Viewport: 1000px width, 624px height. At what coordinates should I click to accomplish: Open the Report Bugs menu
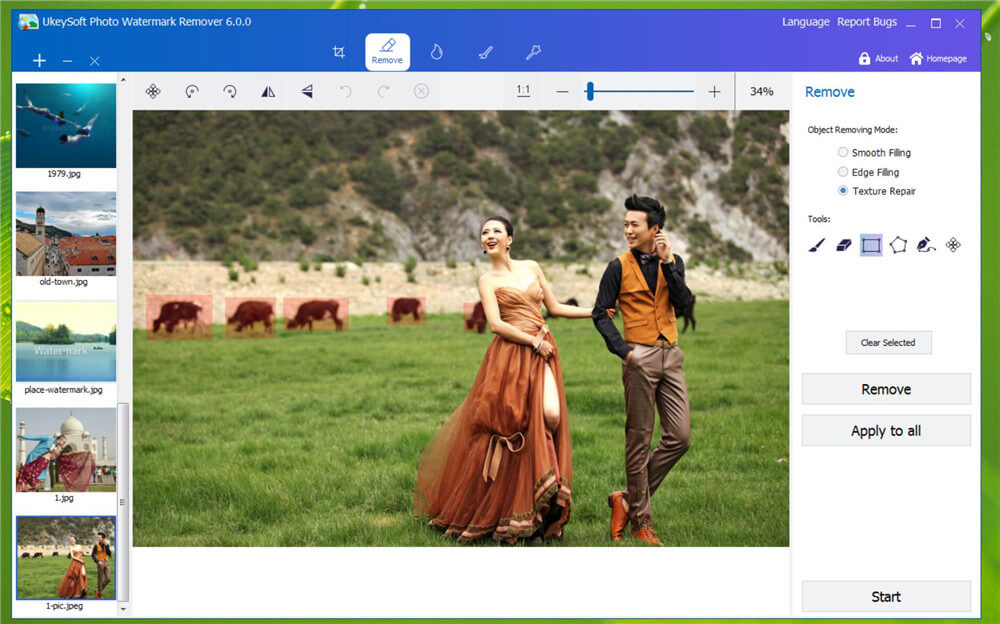point(866,22)
